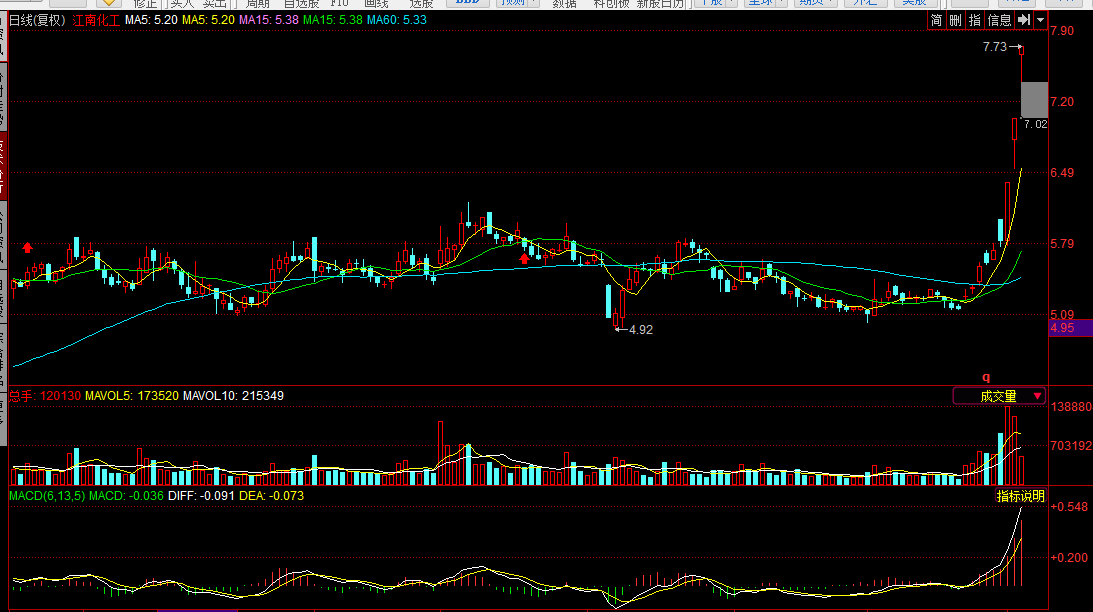Click the 5.79 price axis label
The width and height of the screenshot is (1093, 612).
pos(1062,244)
